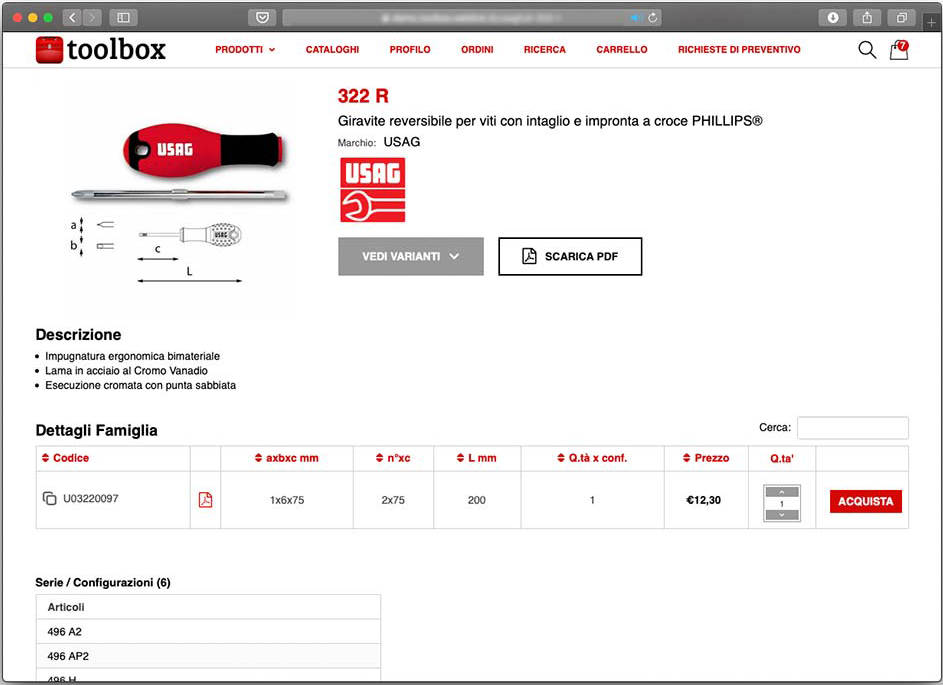
Task: Click the red ACQUISTA button
Action: pos(865,501)
